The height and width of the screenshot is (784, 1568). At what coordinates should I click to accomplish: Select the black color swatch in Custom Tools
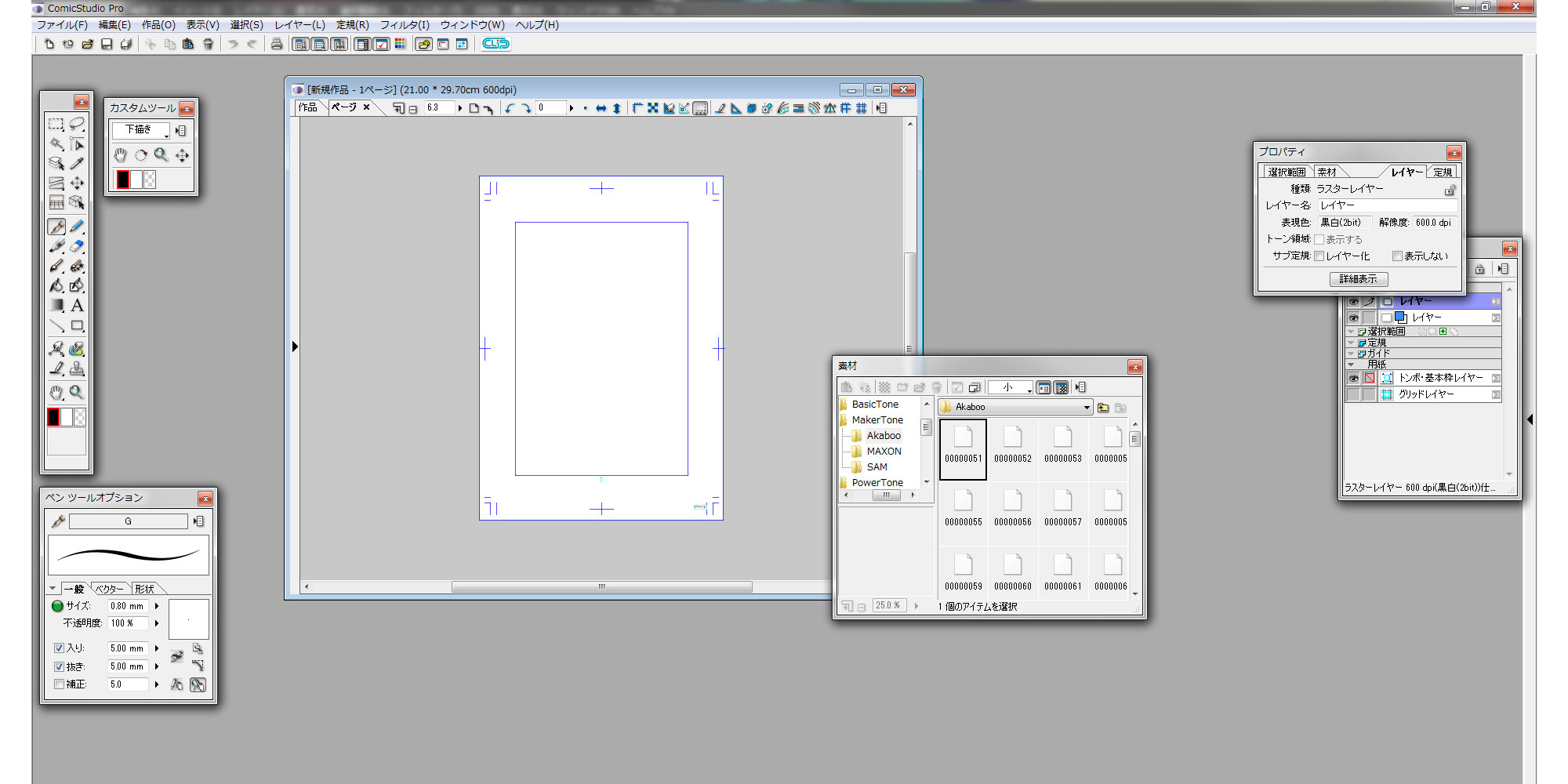(123, 180)
